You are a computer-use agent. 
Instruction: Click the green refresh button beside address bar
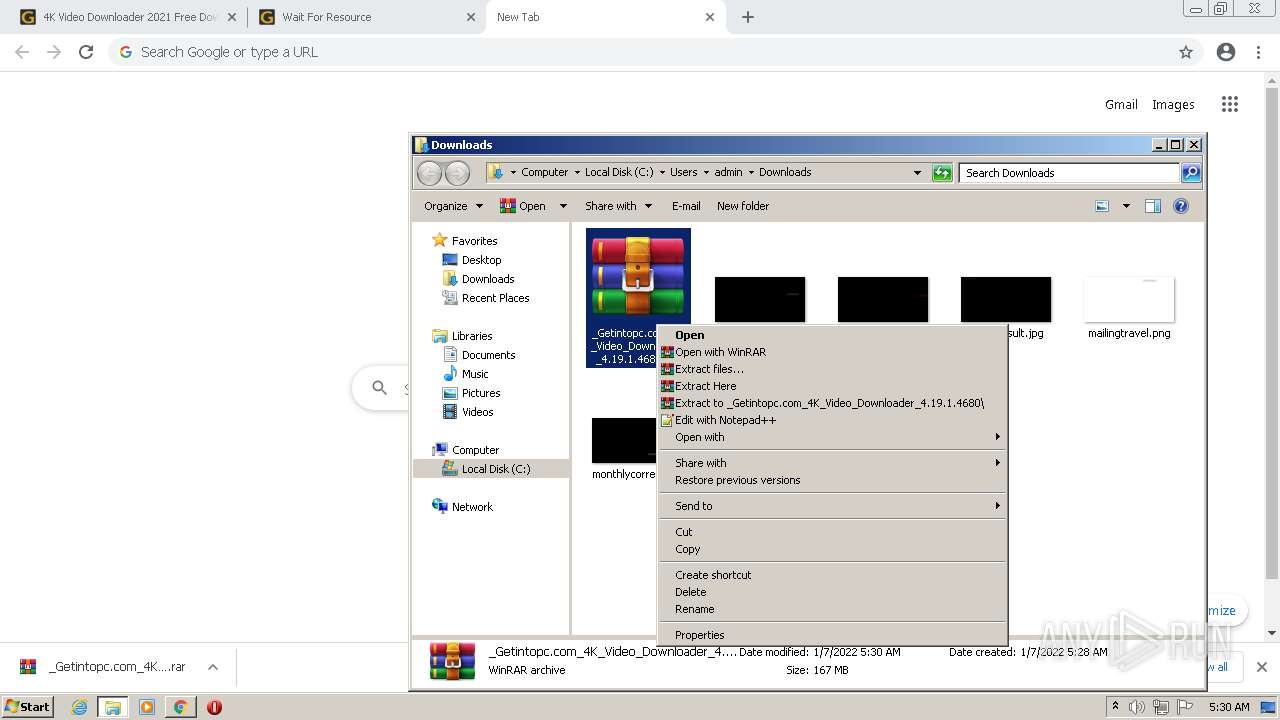coord(942,173)
